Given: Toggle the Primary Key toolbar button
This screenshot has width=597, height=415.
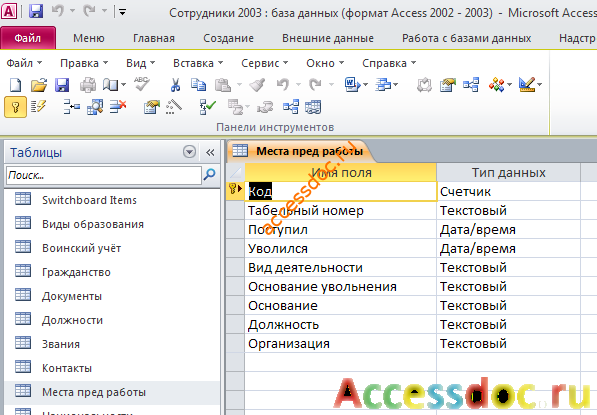Looking at the screenshot, I should [x=15, y=107].
